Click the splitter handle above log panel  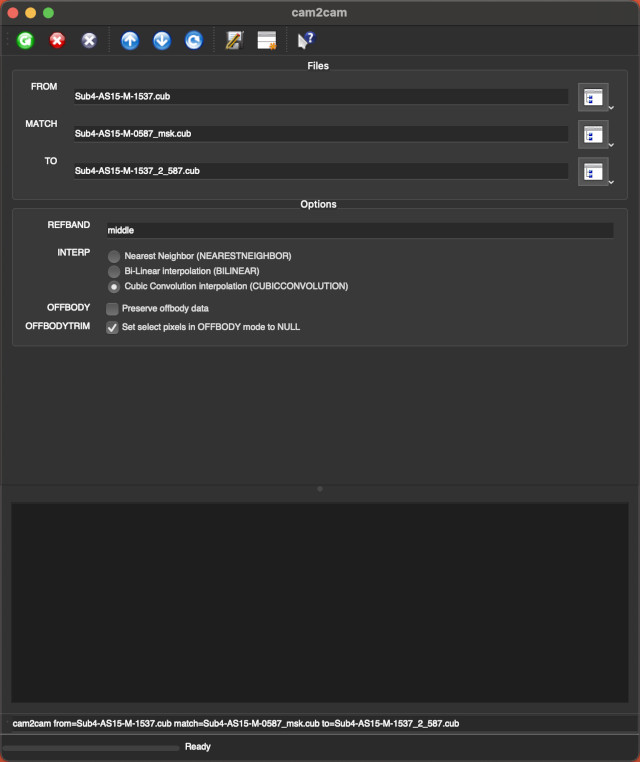(320, 489)
